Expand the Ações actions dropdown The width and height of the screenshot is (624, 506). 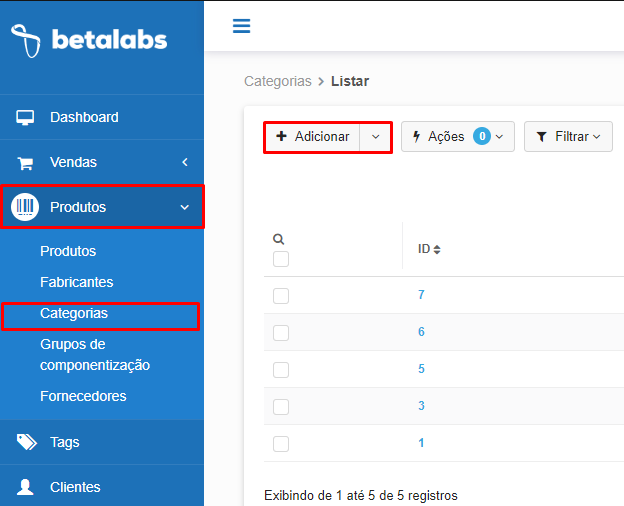click(458, 137)
